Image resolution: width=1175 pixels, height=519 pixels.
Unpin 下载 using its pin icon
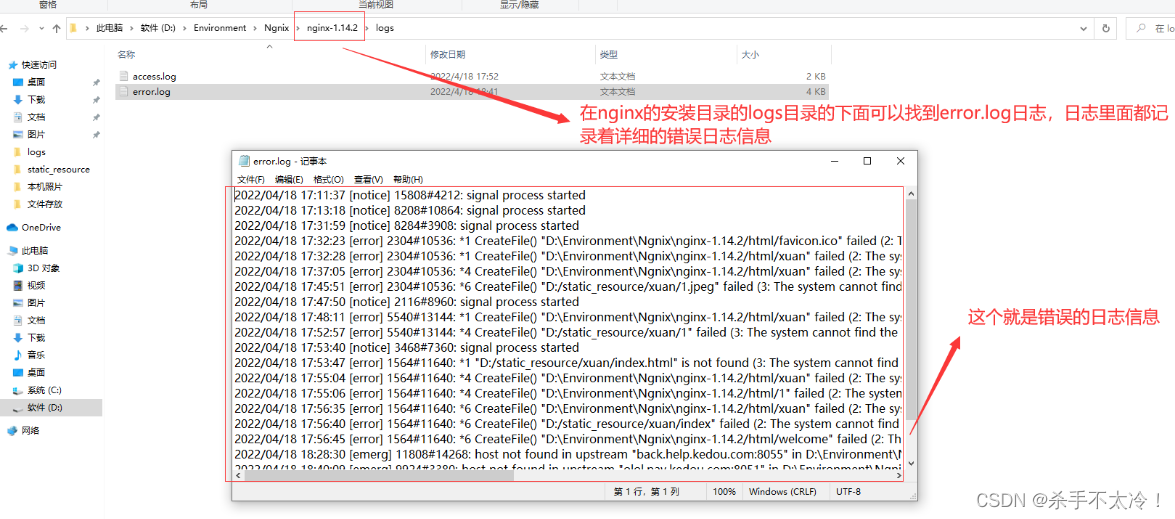point(96,100)
